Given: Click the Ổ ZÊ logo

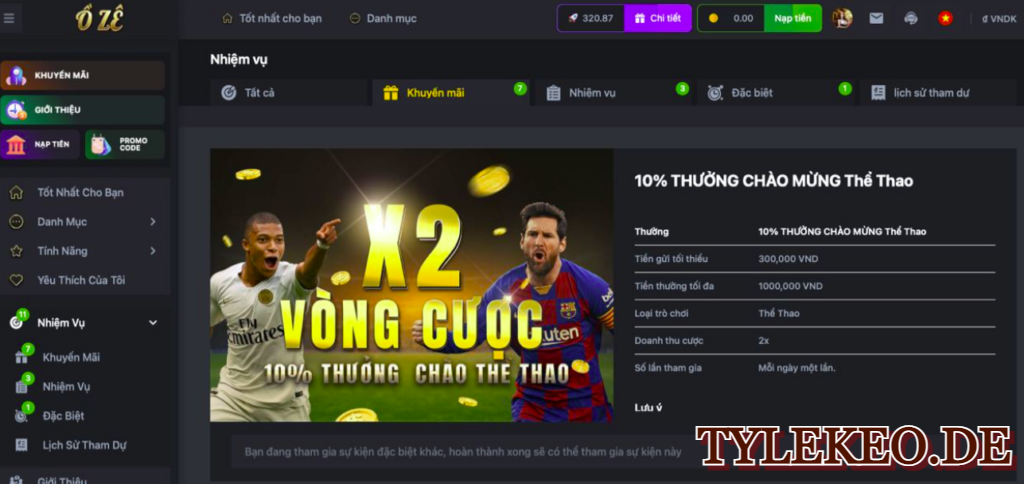Looking at the screenshot, I should (100, 19).
